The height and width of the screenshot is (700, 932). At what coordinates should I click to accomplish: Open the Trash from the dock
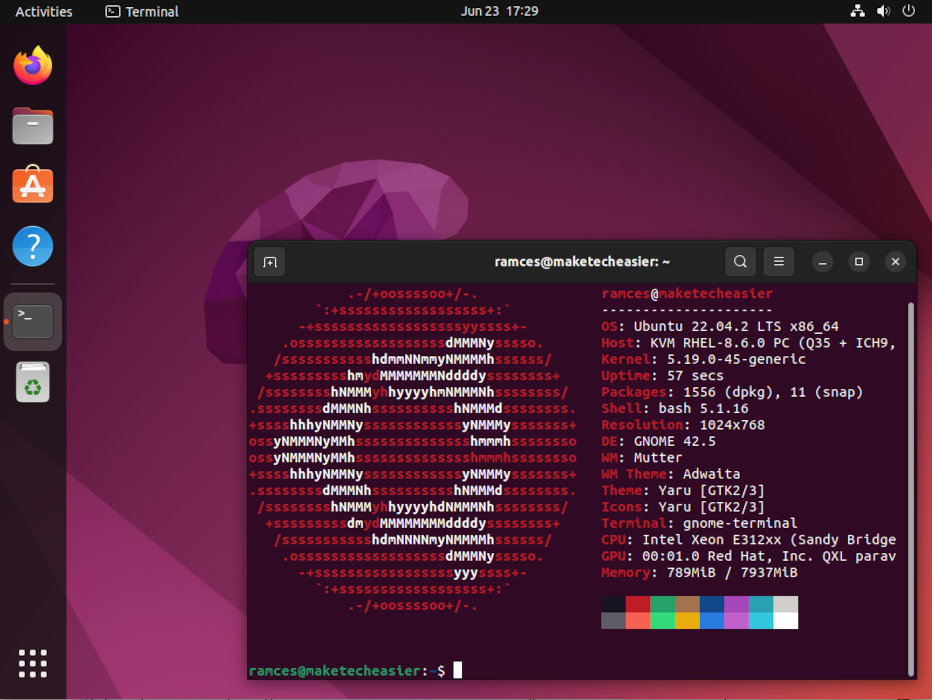(x=32, y=383)
